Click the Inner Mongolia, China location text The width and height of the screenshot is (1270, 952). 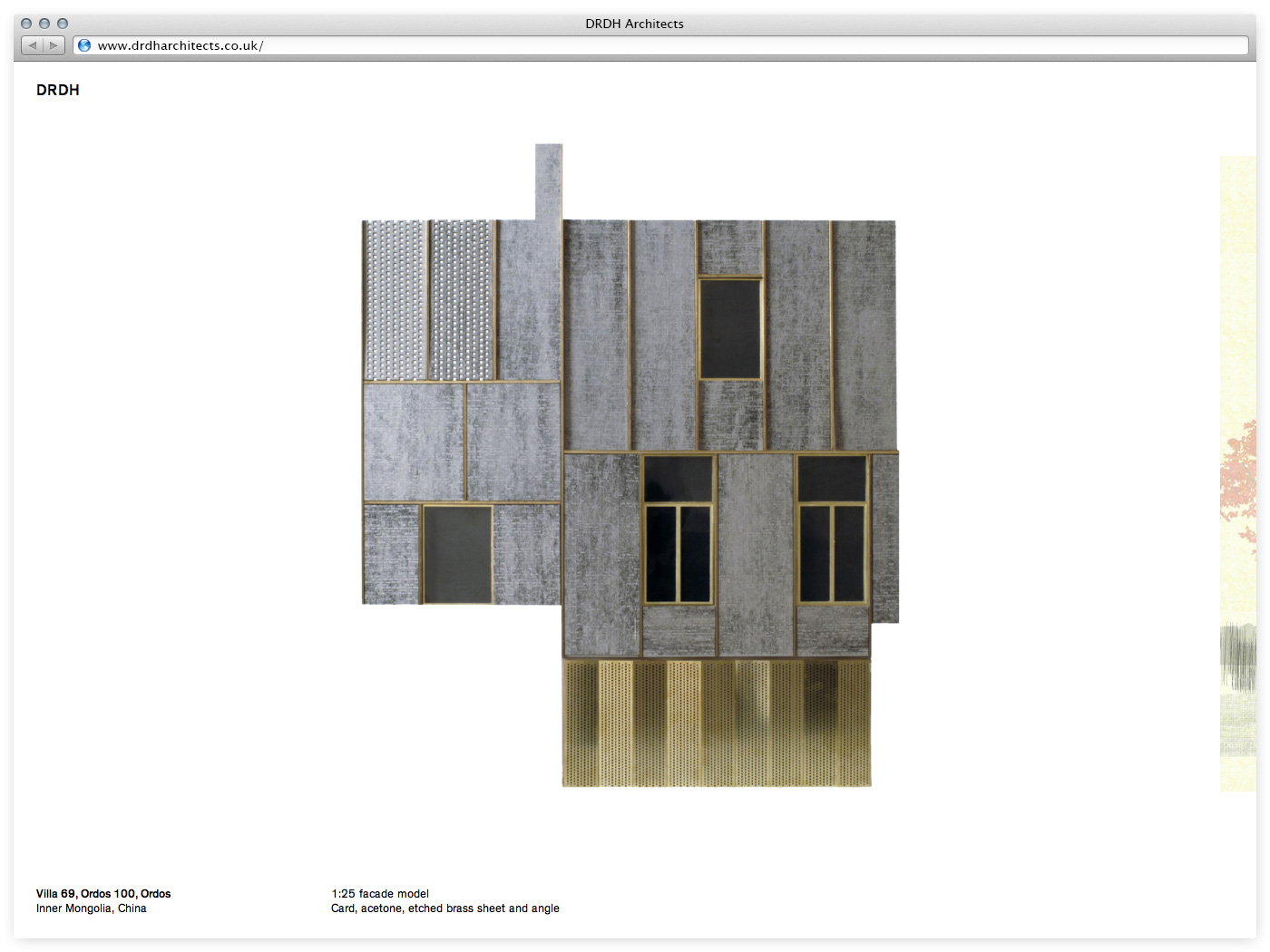91,908
